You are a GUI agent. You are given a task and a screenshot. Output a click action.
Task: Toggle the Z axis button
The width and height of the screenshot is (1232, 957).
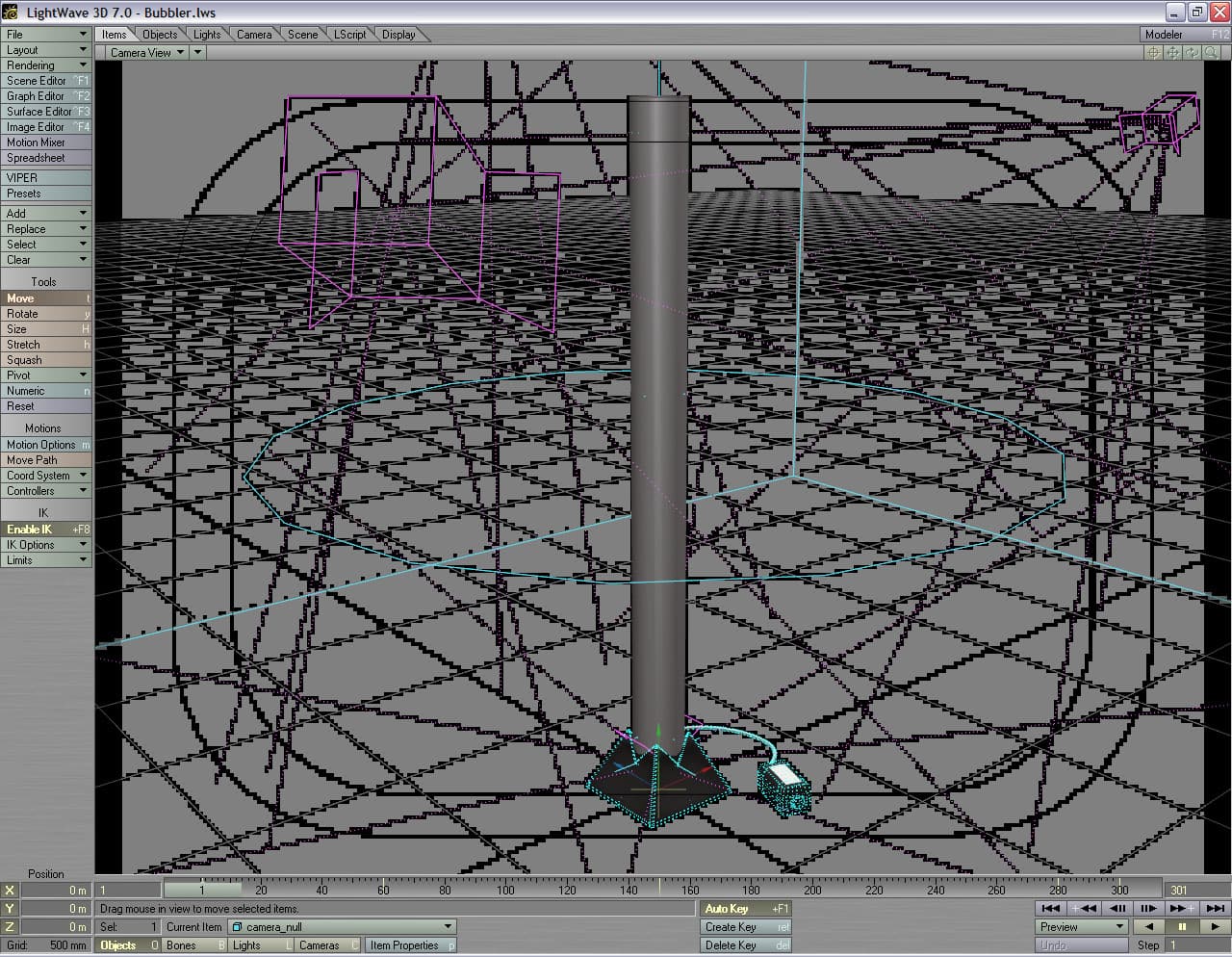(10, 927)
